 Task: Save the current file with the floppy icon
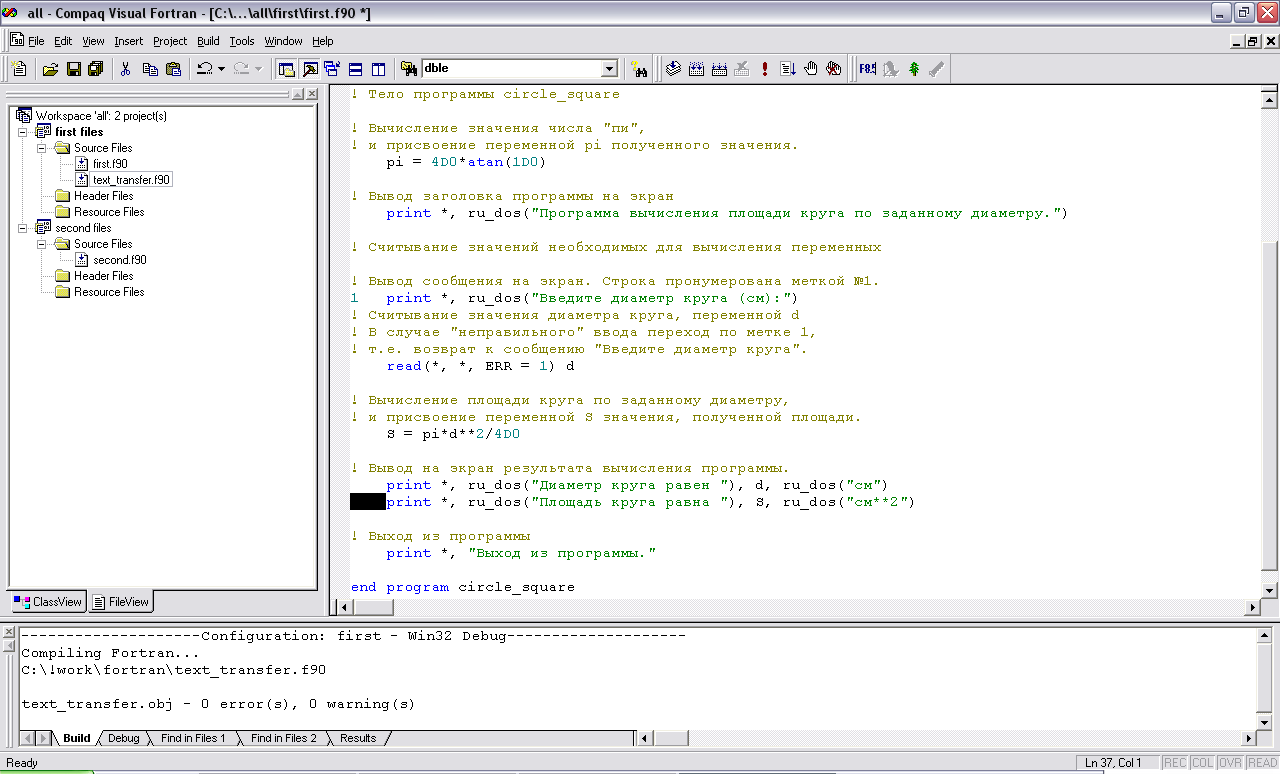click(x=73, y=69)
